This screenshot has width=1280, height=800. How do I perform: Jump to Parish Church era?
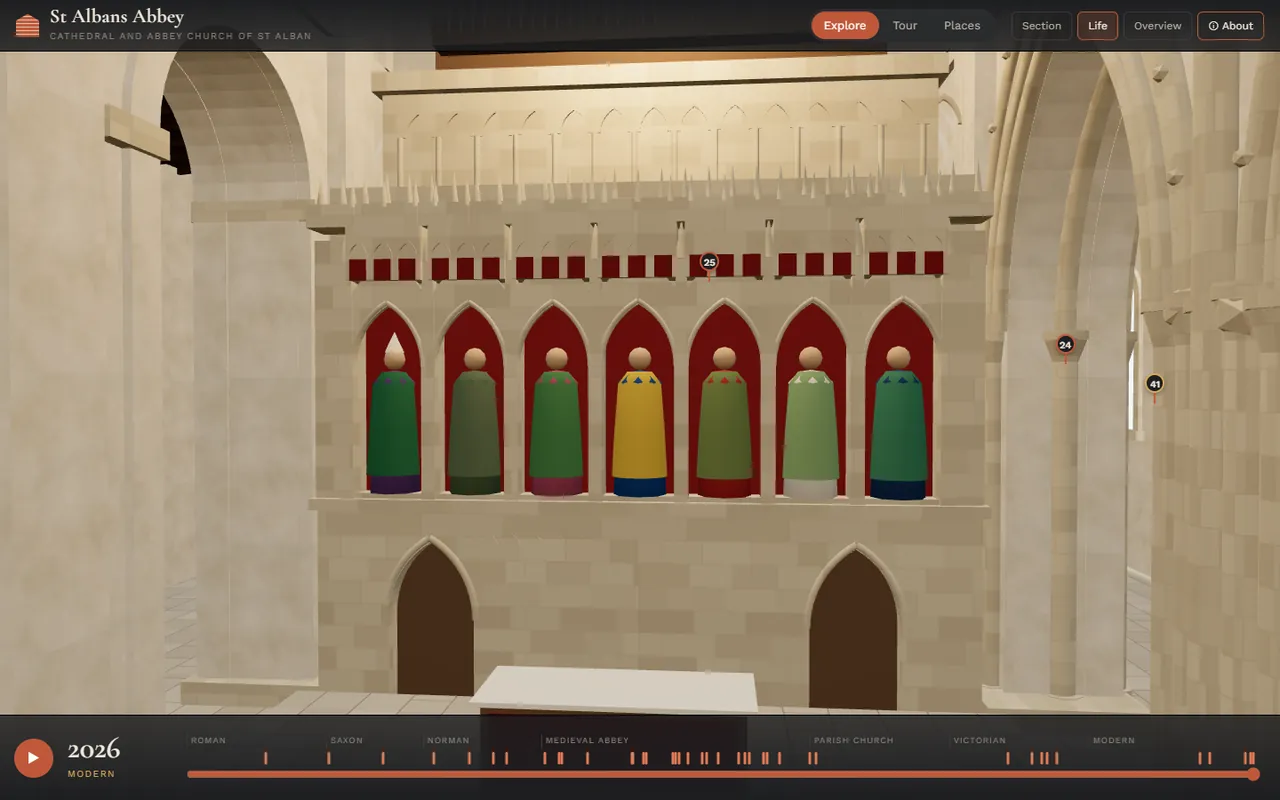(853, 741)
